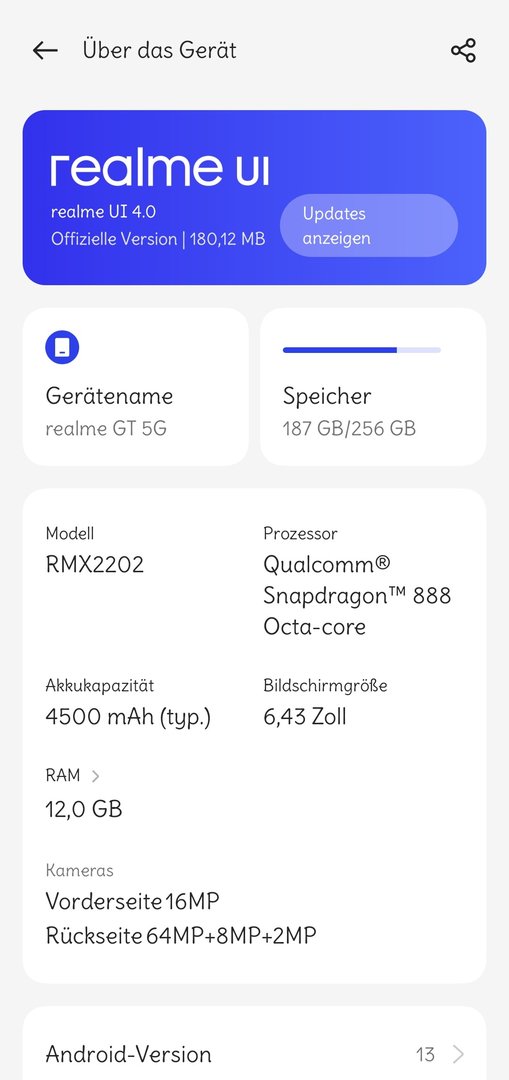
Task: Tap the blue device icon
Action: [x=62, y=348]
